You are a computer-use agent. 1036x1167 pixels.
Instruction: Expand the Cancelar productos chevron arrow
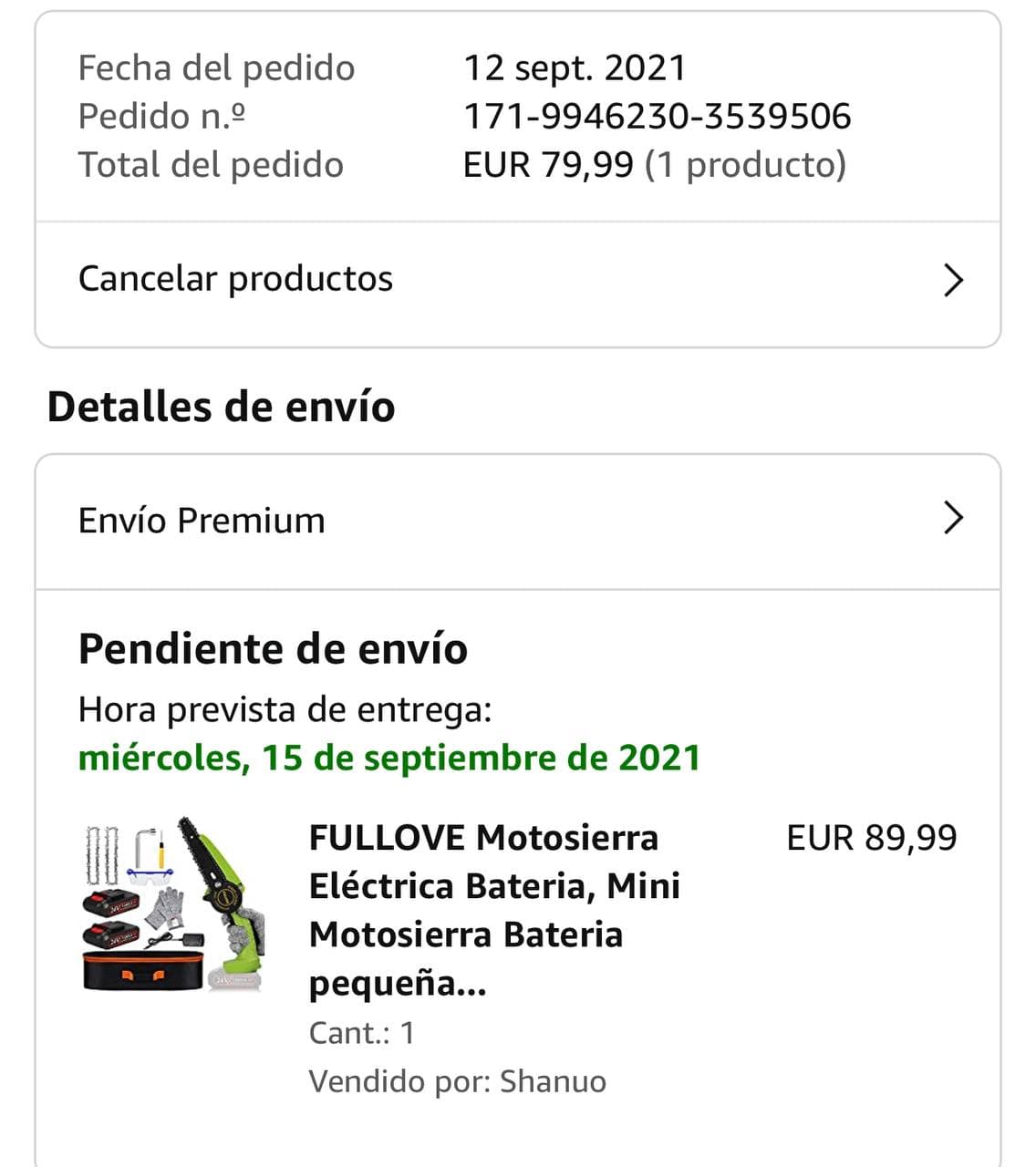click(953, 280)
